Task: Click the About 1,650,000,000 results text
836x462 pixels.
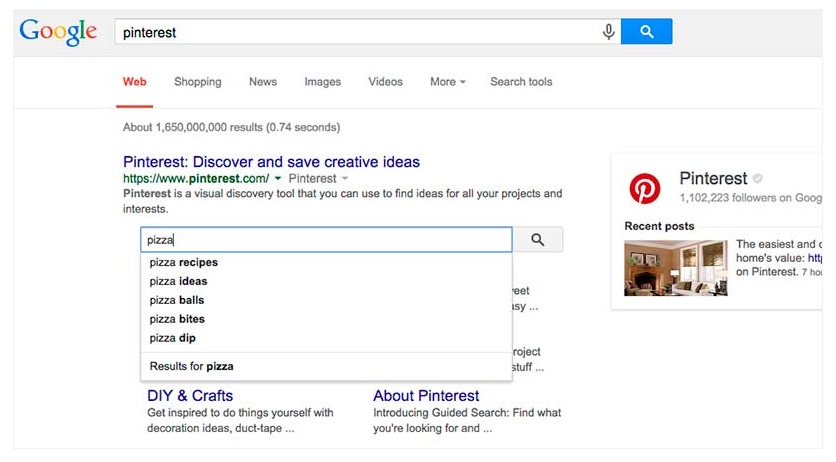Action: pyautogui.click(x=231, y=127)
